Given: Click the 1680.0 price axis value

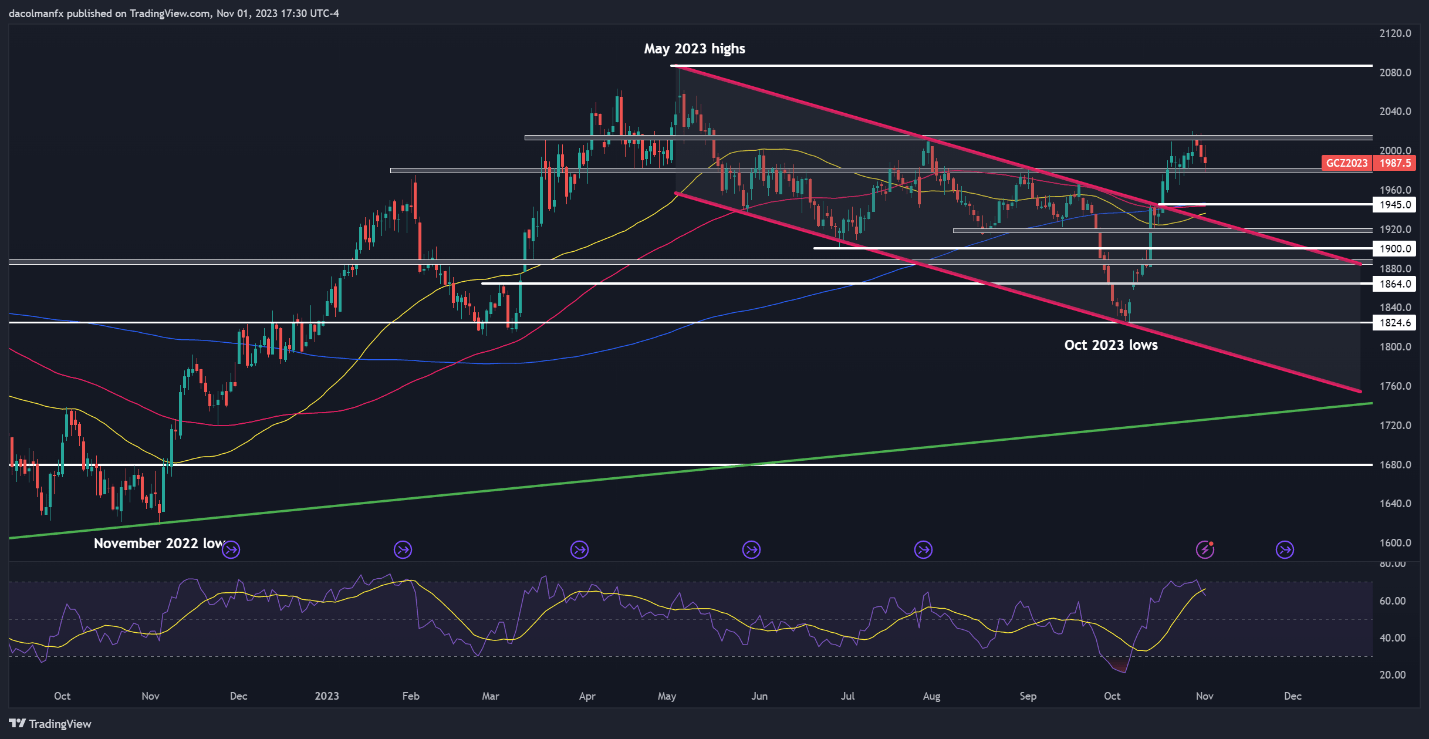Looking at the screenshot, I should (x=1395, y=465).
